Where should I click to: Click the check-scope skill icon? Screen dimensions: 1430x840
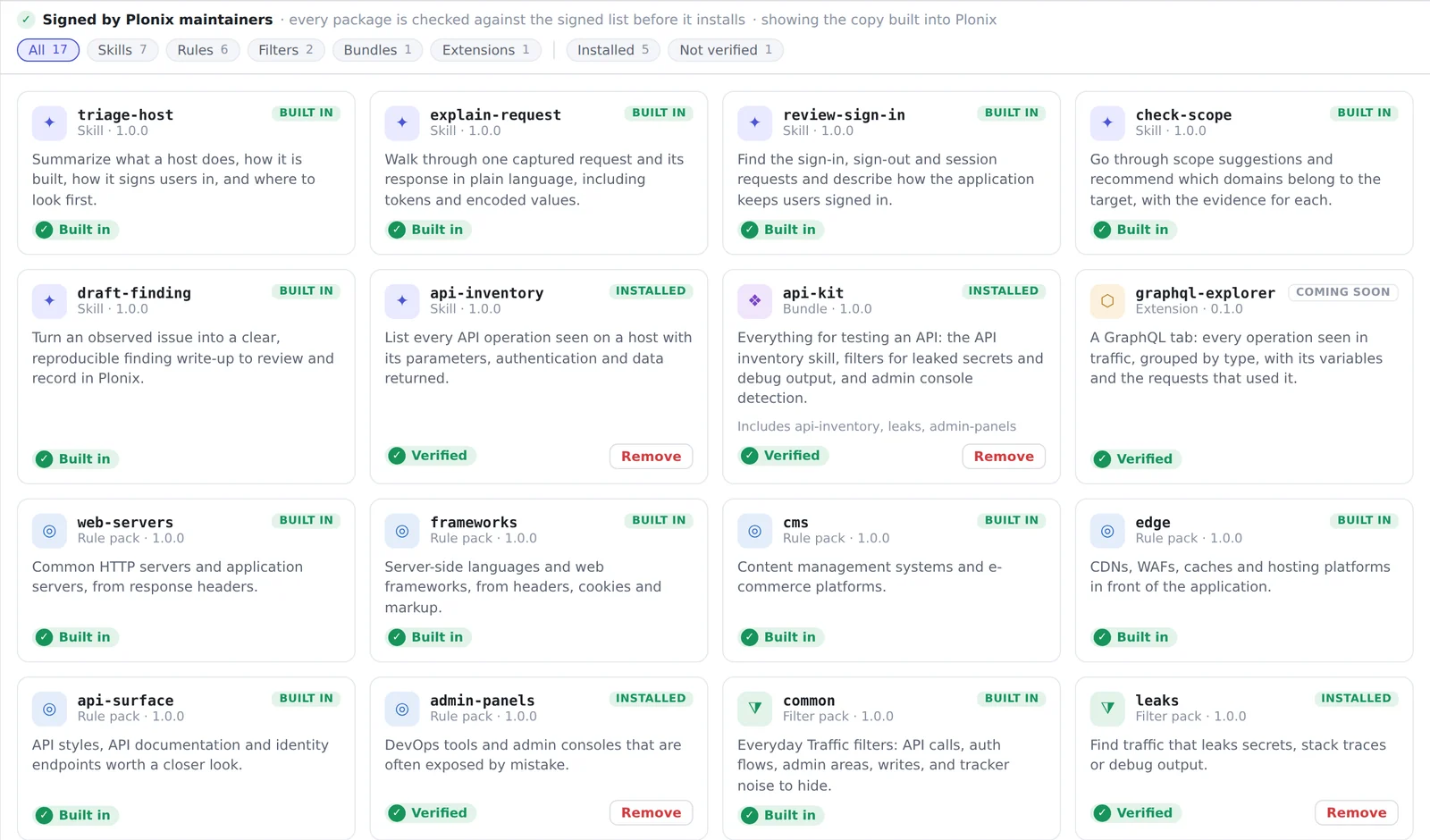click(x=1107, y=122)
